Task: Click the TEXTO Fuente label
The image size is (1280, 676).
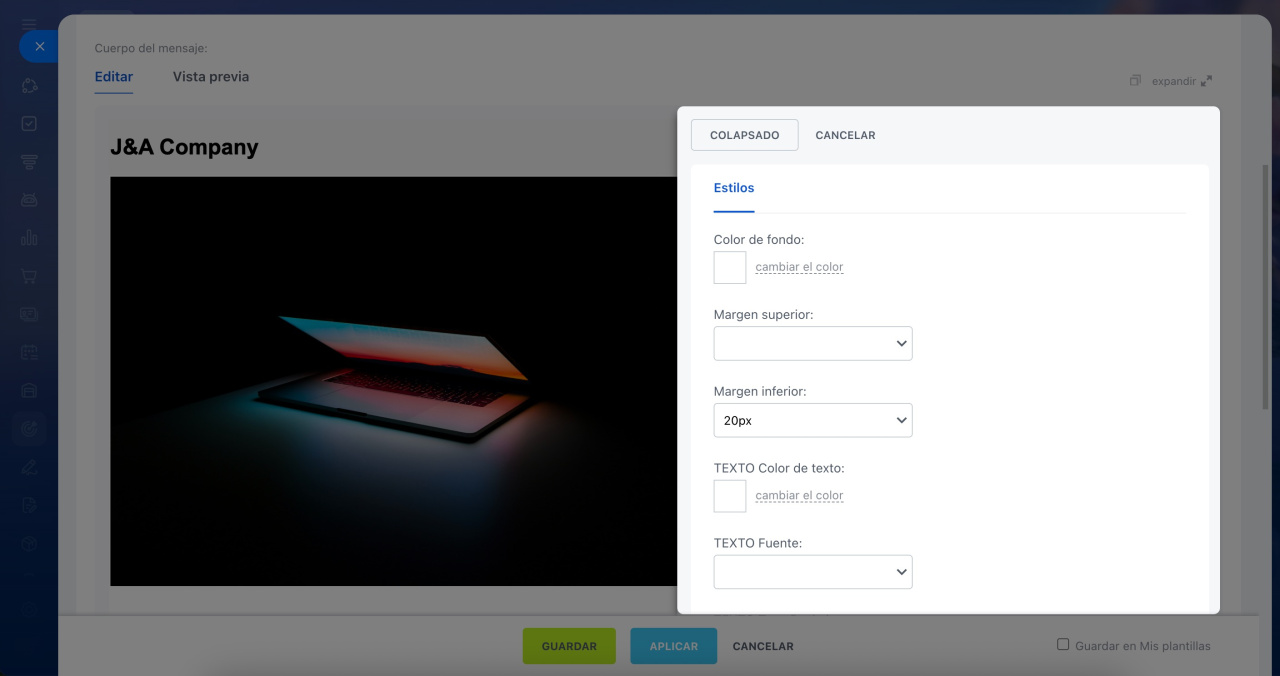Action: tap(758, 544)
